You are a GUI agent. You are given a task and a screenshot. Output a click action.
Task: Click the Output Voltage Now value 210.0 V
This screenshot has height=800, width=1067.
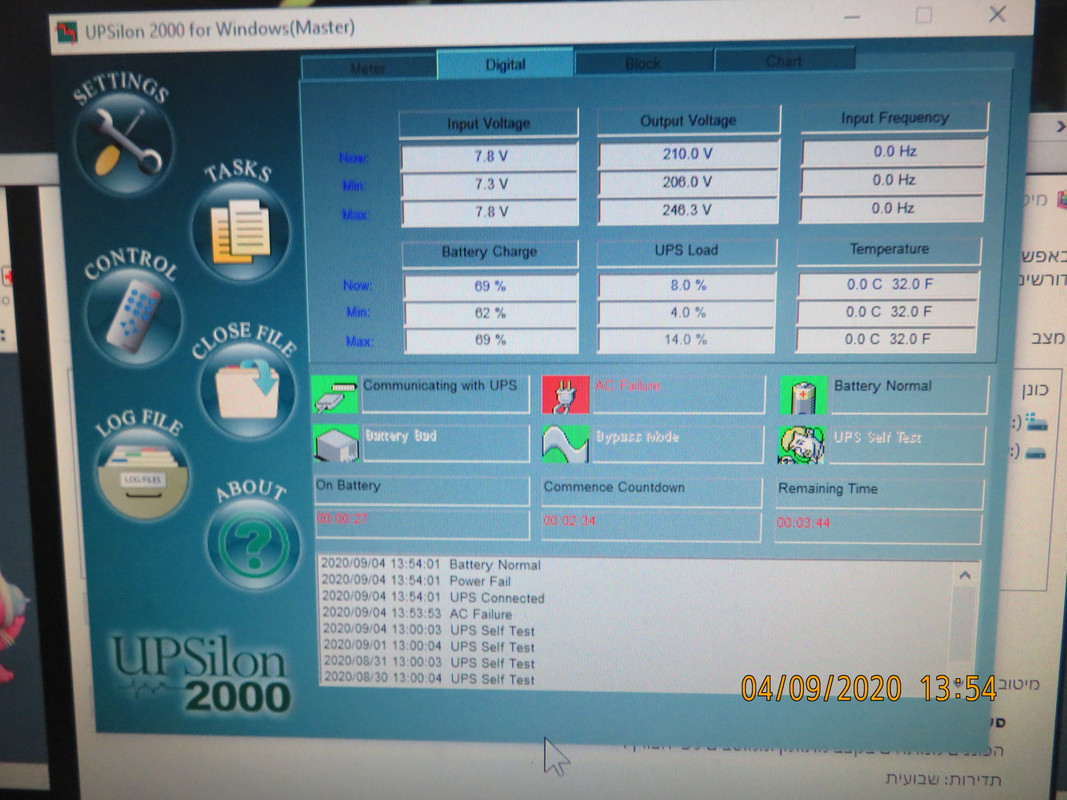(688, 154)
